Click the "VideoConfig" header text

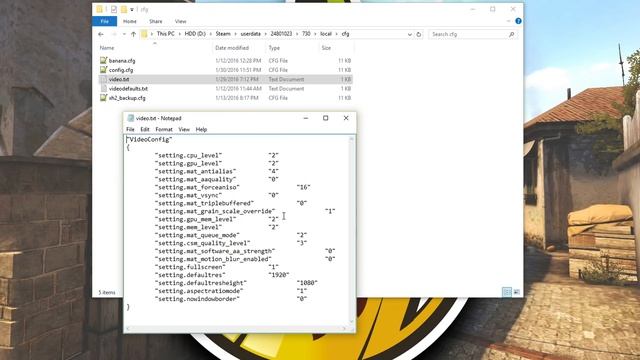(149, 139)
